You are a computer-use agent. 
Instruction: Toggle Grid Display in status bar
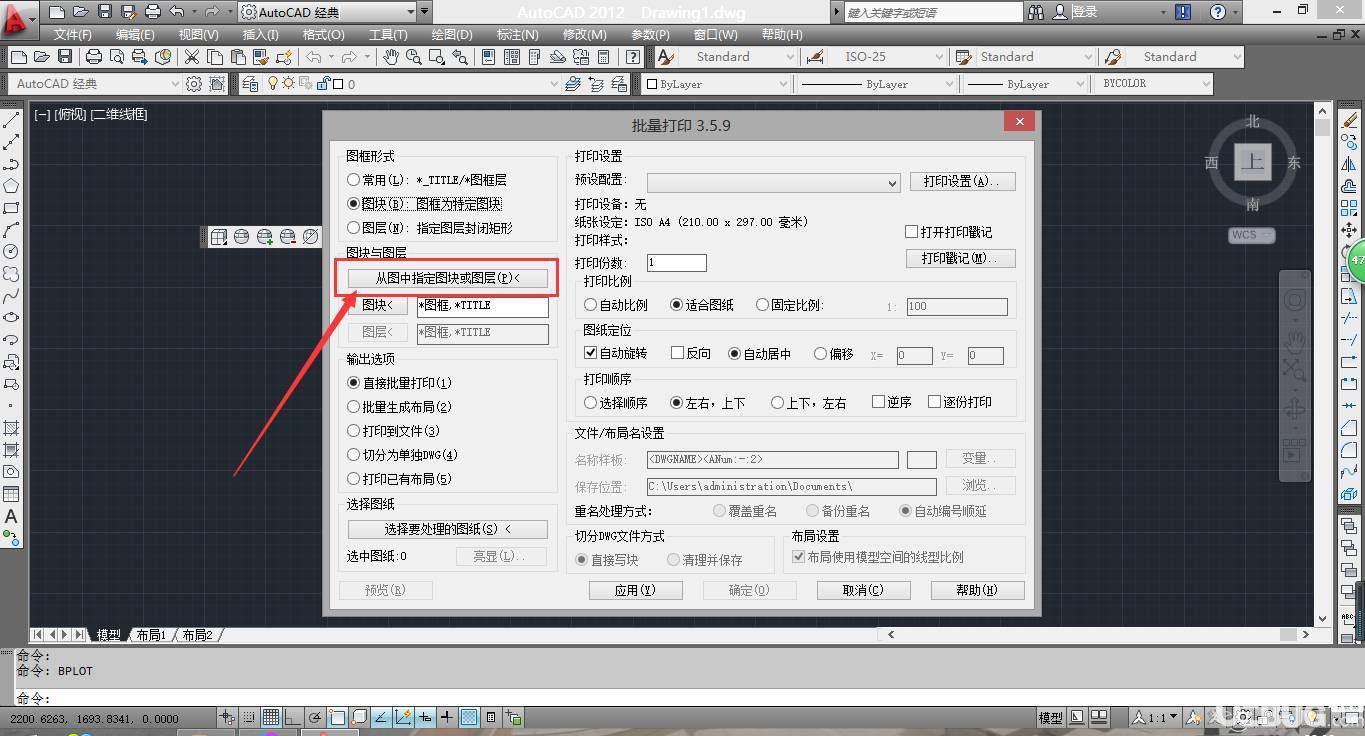coord(271,717)
